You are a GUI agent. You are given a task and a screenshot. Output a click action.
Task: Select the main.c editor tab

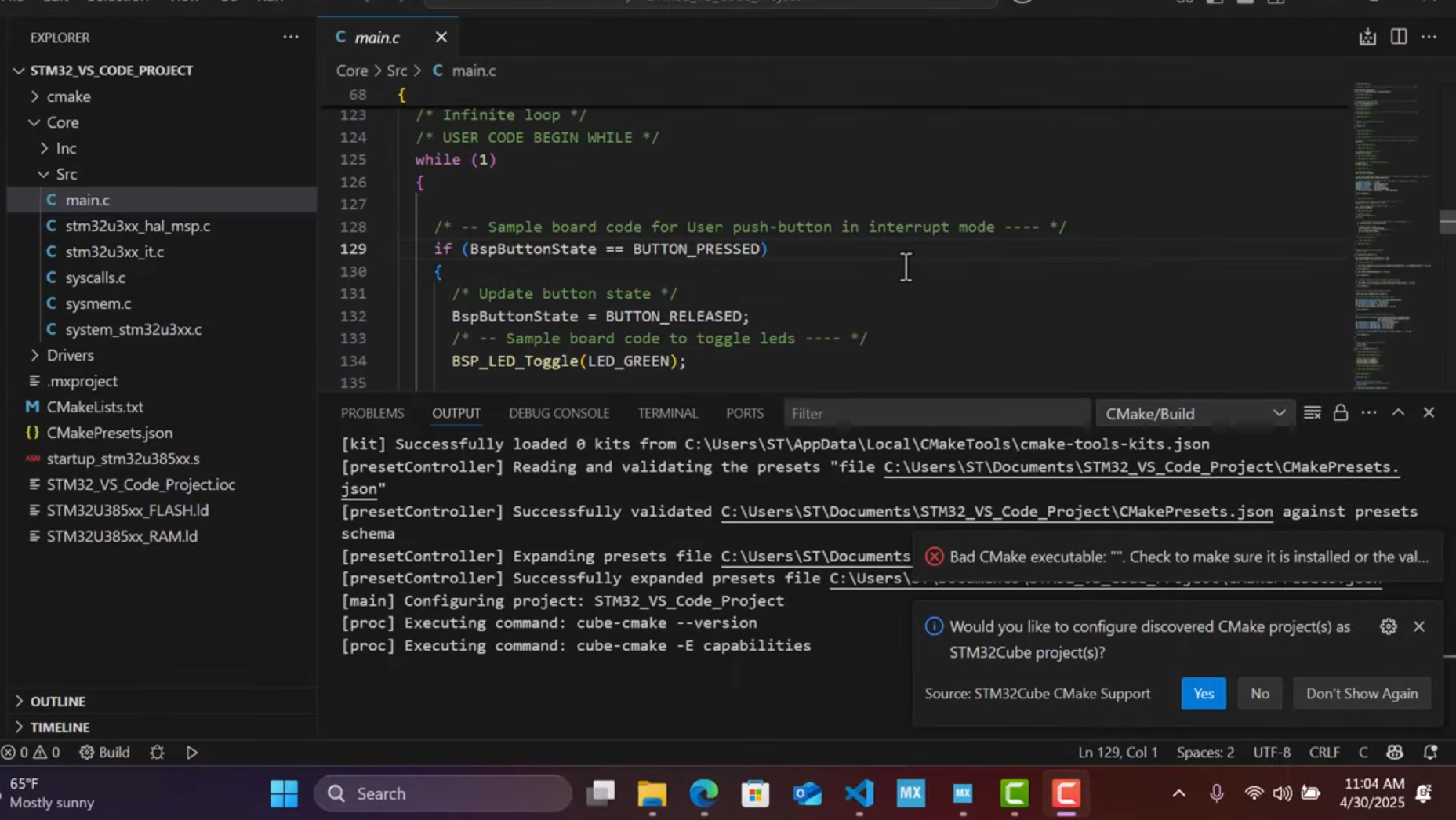pos(377,37)
